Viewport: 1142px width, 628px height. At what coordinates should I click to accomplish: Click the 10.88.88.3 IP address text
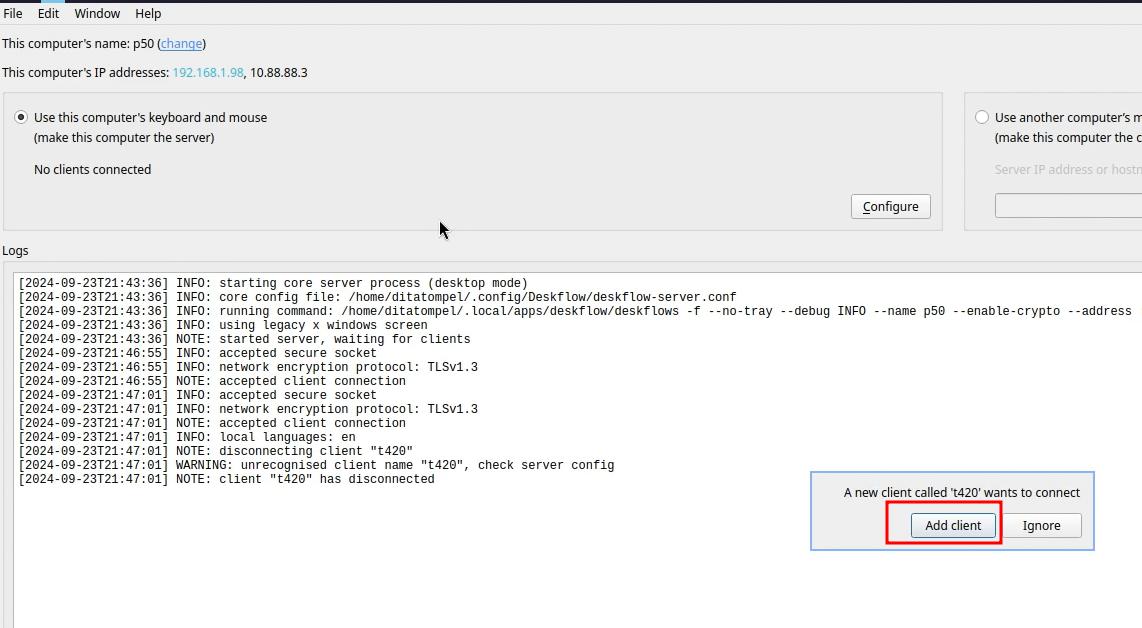point(279,73)
